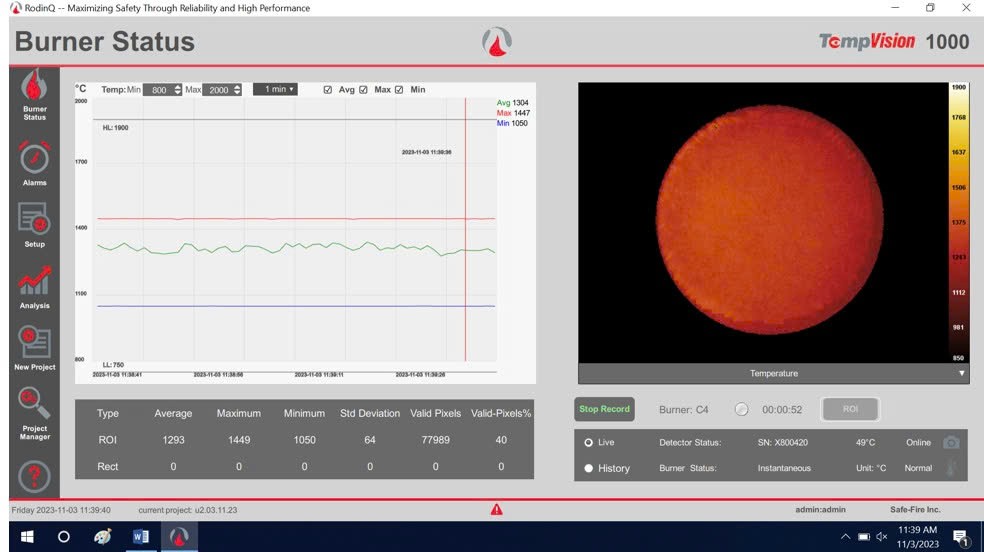Click the Max 1447 legend entry
Screen dimensions: 984x552
pos(513,113)
